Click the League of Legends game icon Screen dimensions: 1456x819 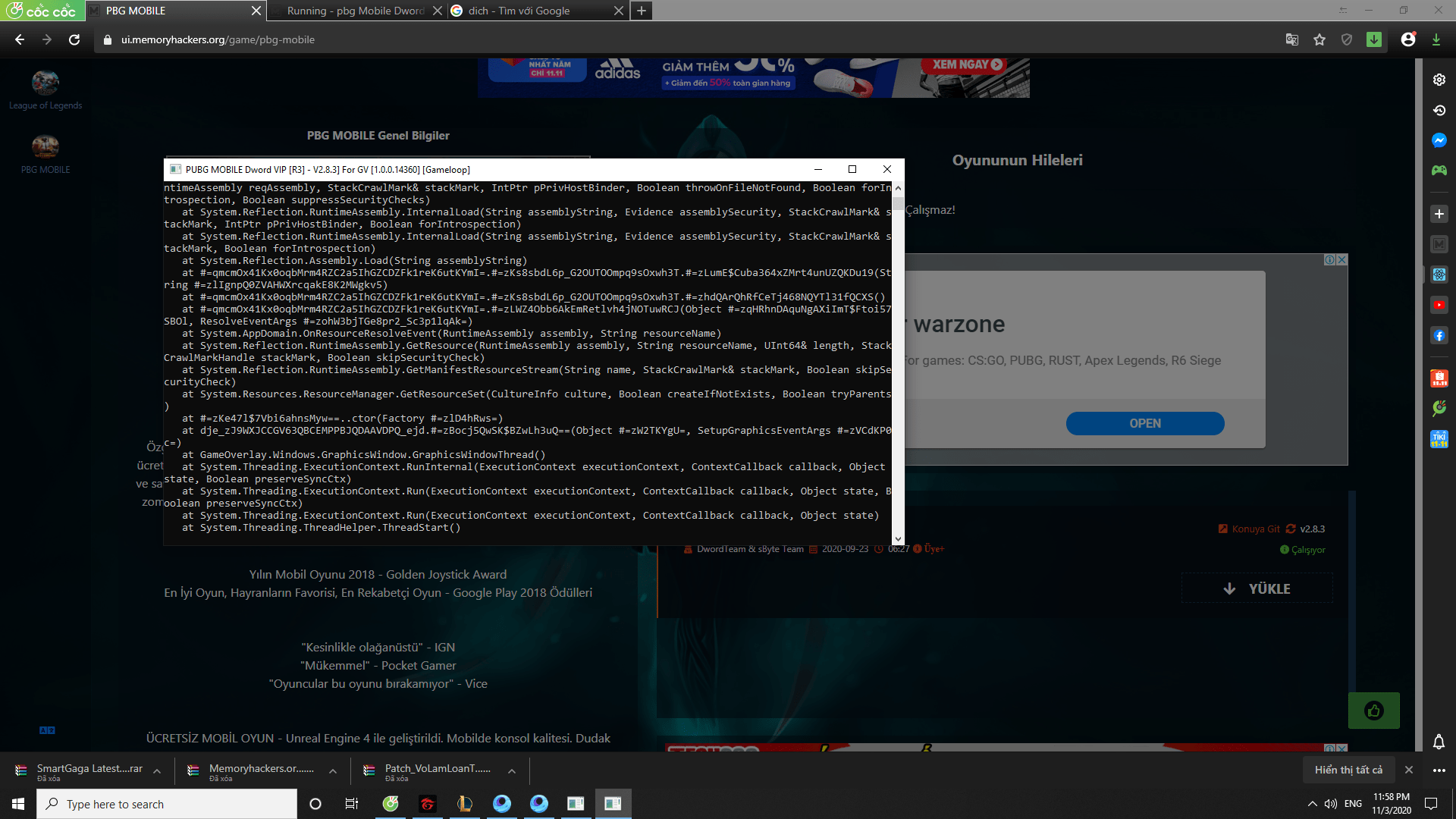[x=45, y=82]
